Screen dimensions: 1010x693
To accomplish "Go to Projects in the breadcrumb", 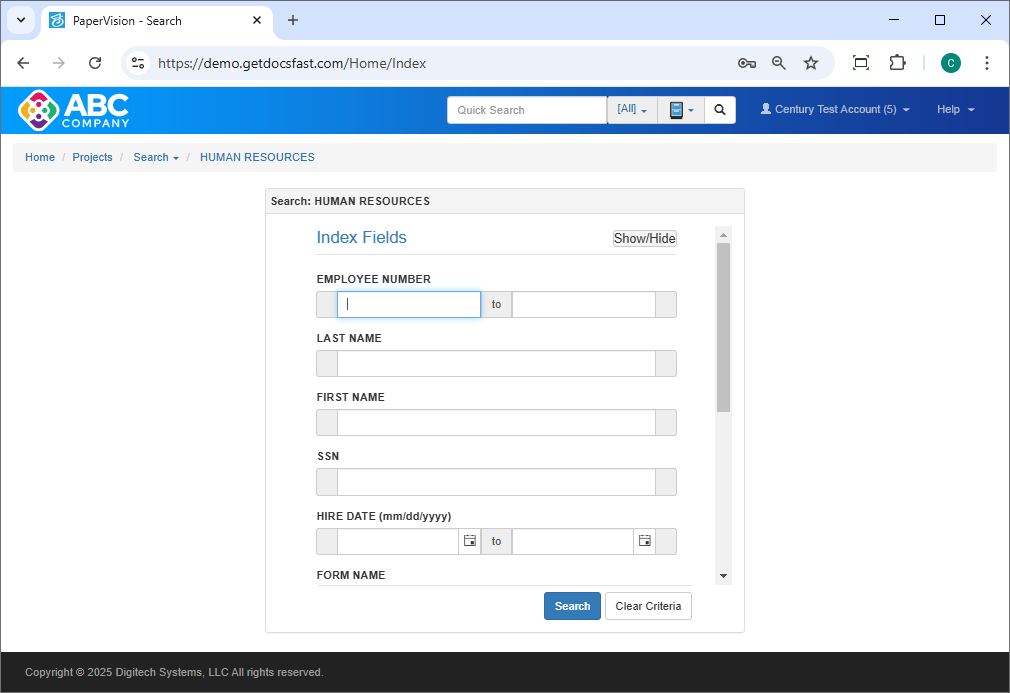I will 92,158.
